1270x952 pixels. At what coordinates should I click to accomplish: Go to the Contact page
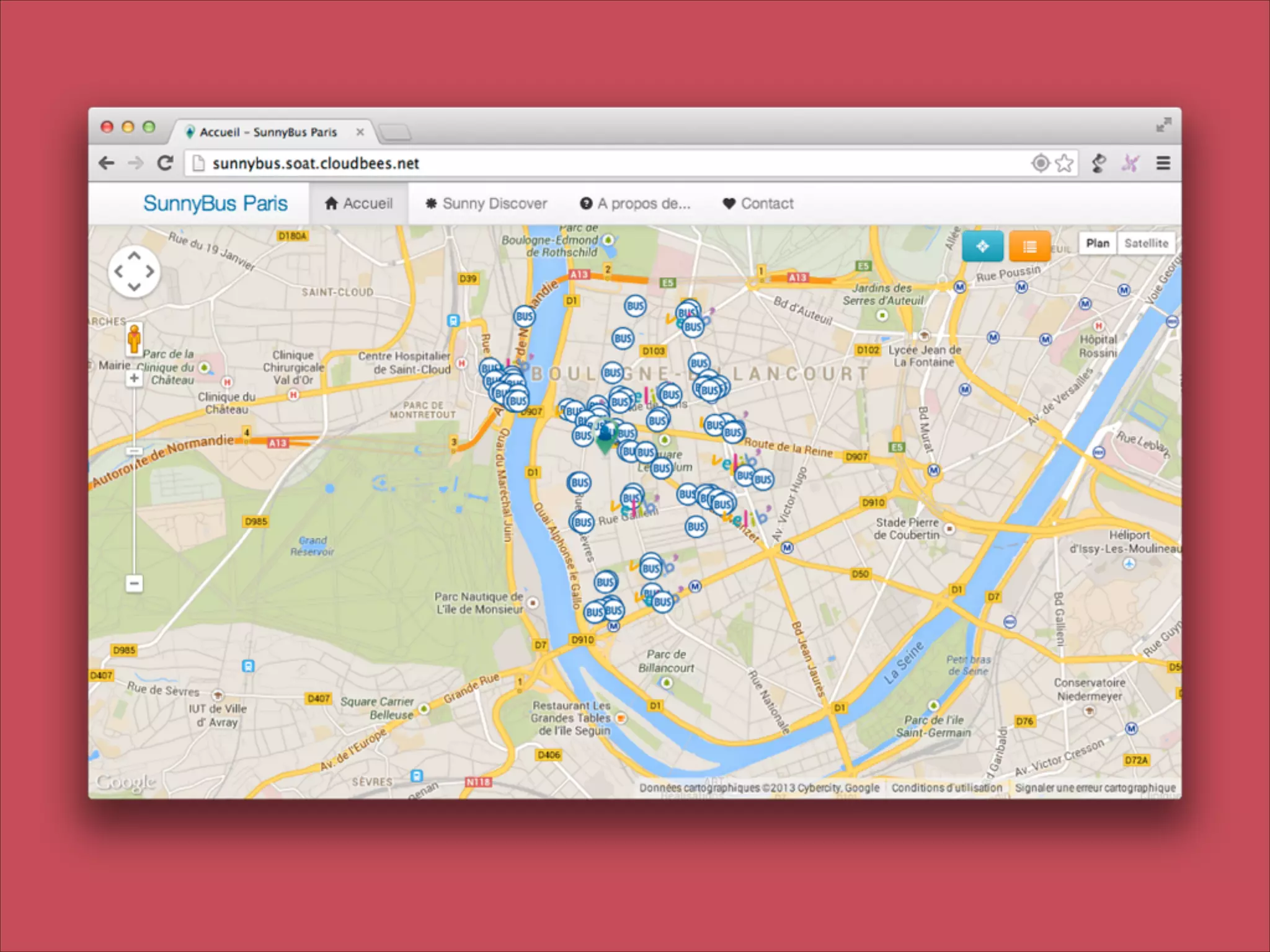[x=758, y=203]
